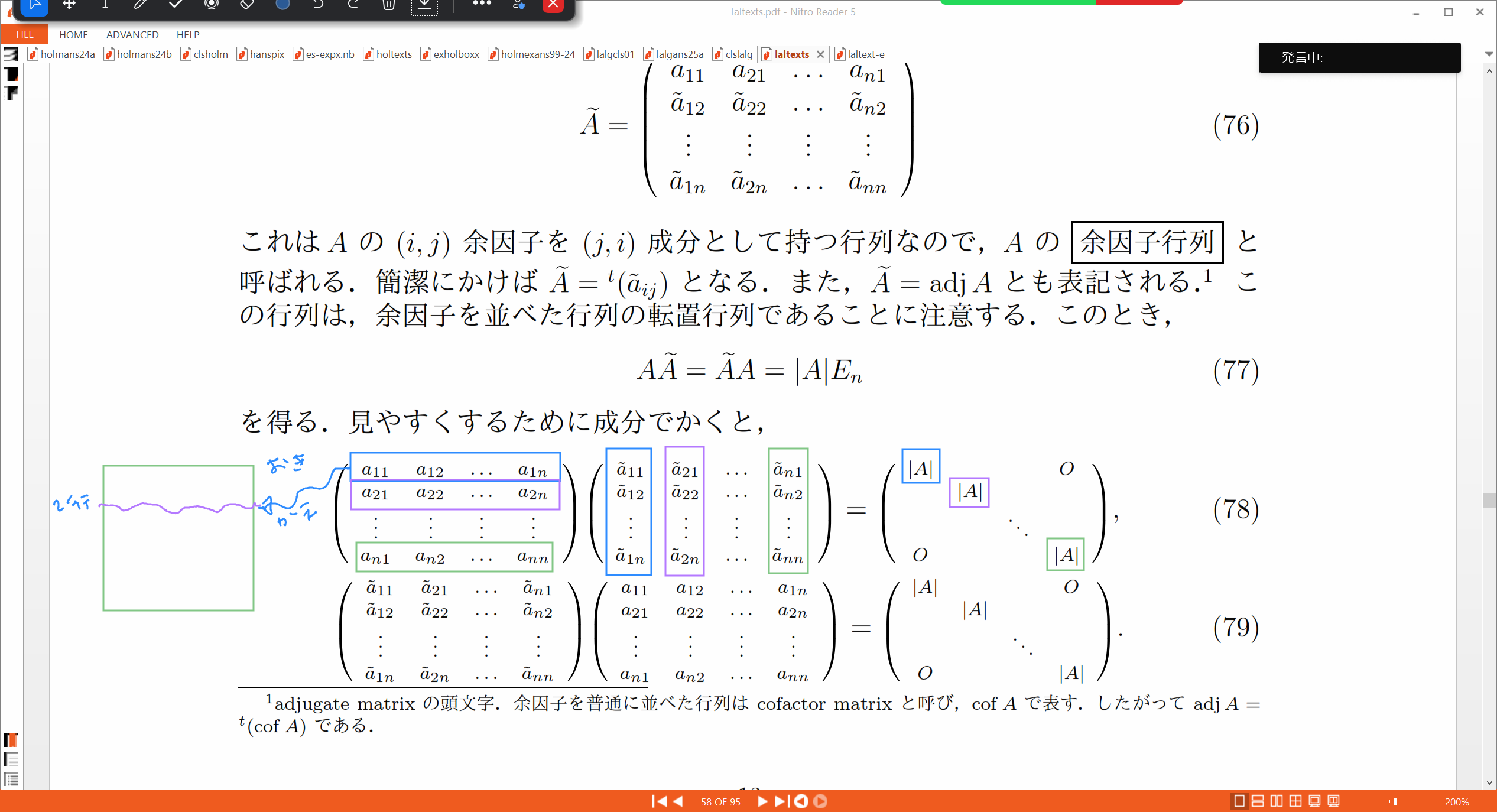
Task: Go forward to the next view
Action: coord(820,801)
